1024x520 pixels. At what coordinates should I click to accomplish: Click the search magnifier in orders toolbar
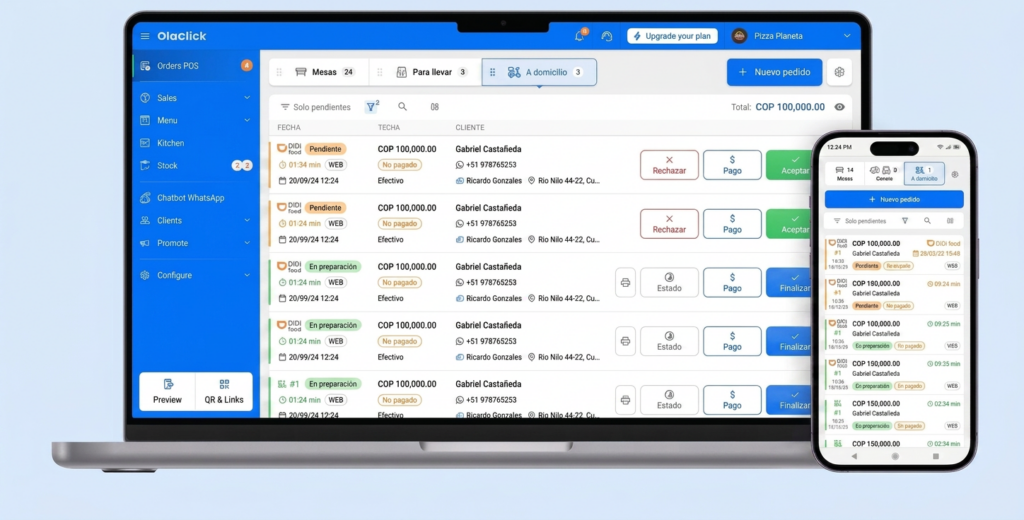point(402,106)
